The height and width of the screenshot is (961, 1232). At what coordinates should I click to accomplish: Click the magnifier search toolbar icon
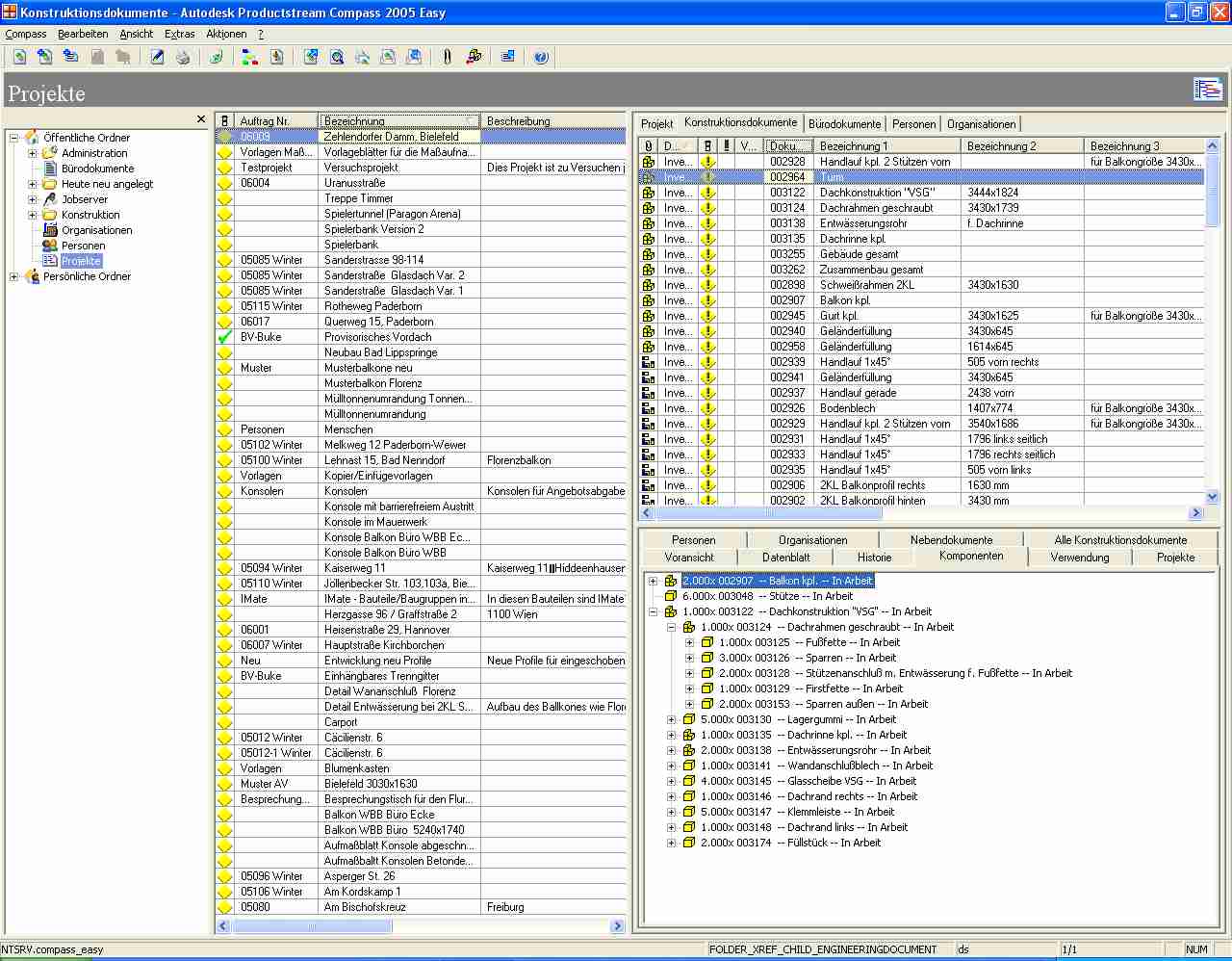tap(337, 57)
